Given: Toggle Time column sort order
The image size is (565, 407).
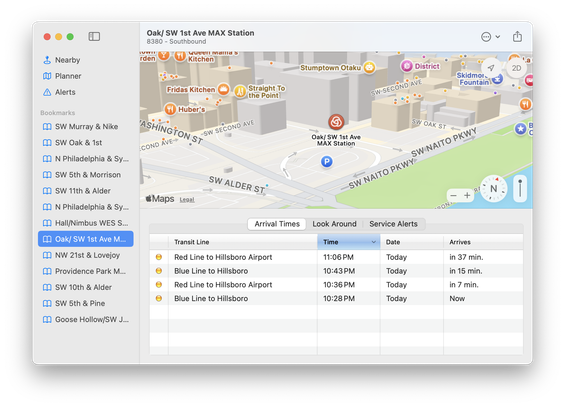Looking at the screenshot, I should point(348,242).
